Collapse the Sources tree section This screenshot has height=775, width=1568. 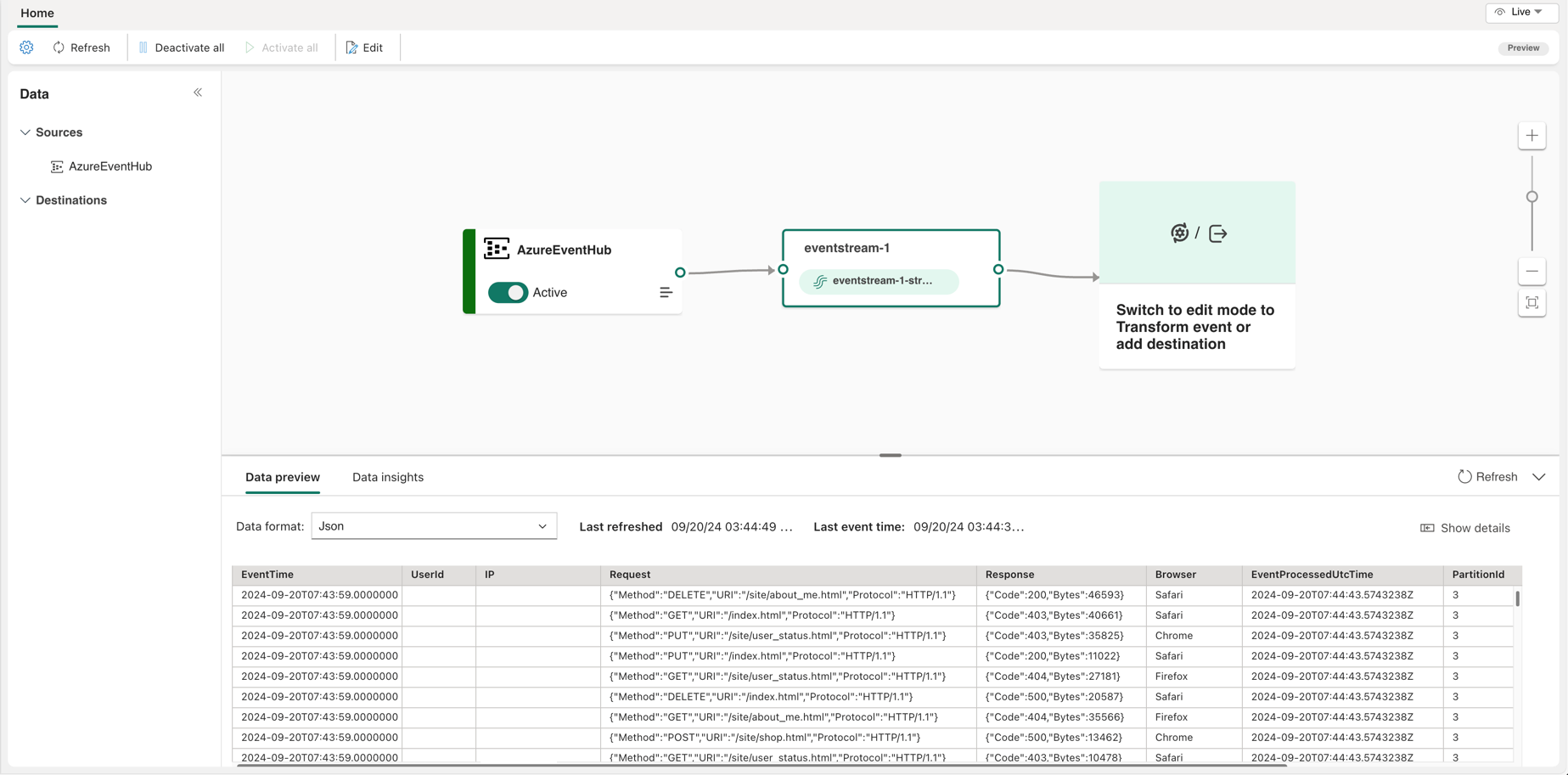[25, 132]
